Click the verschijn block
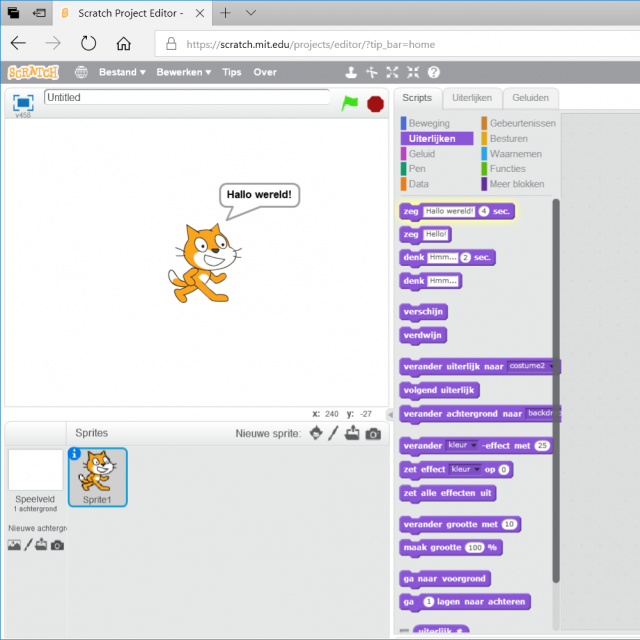 click(x=423, y=312)
